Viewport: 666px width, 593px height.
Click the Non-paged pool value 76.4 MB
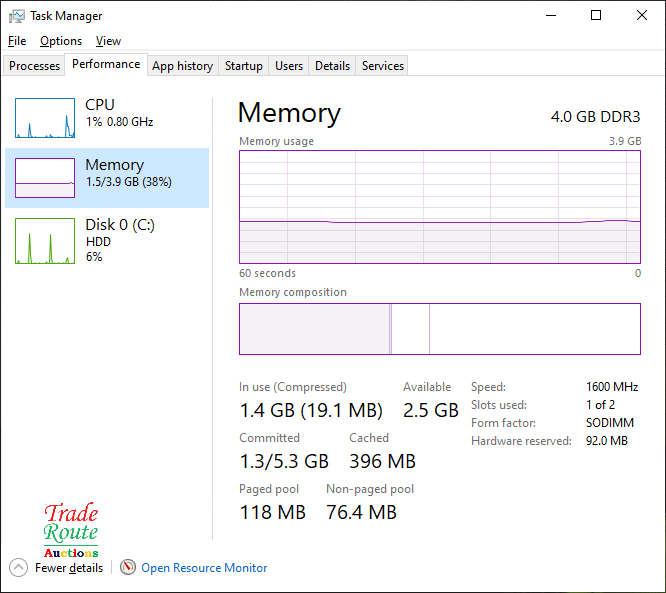tap(361, 512)
